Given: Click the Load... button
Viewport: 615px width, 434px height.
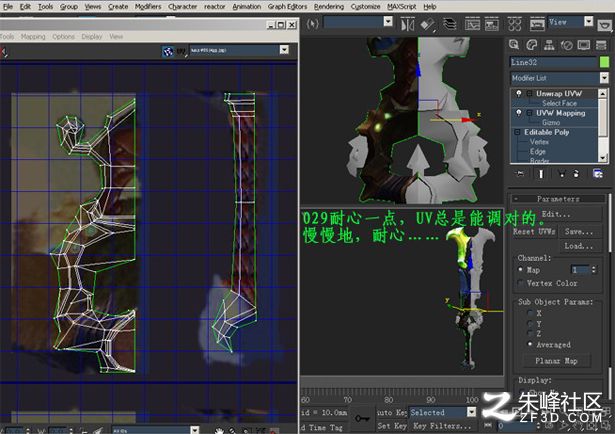Looking at the screenshot, I should 579,246.
